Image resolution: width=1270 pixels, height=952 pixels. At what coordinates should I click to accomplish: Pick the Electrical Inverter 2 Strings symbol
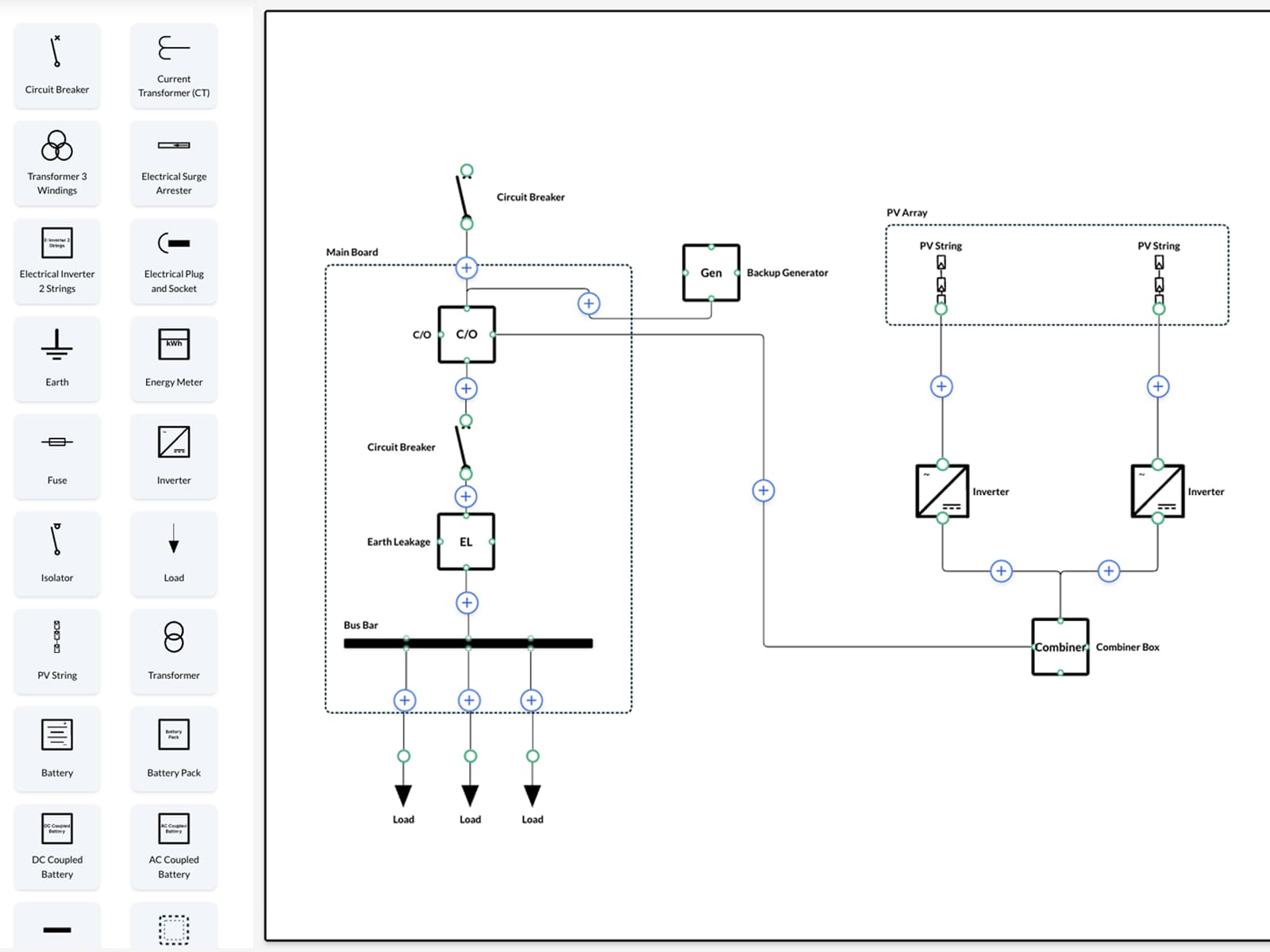pos(57,261)
